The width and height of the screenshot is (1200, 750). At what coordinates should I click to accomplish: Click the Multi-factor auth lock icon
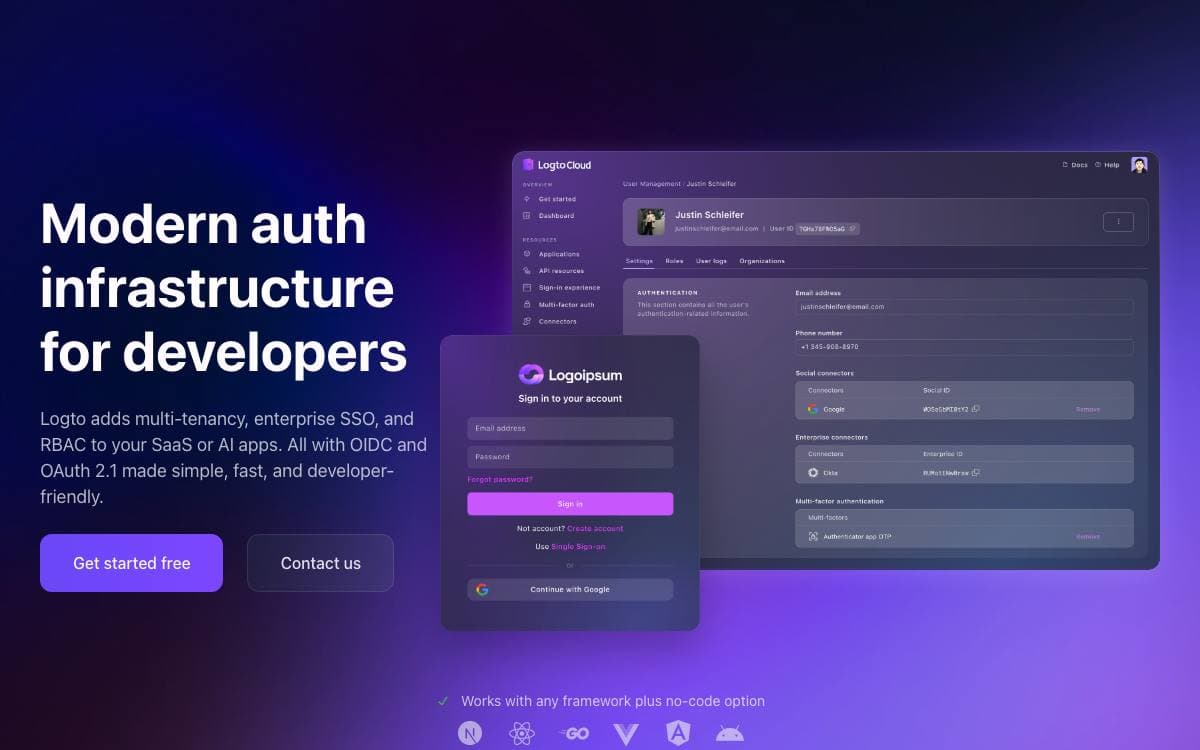[527, 305]
